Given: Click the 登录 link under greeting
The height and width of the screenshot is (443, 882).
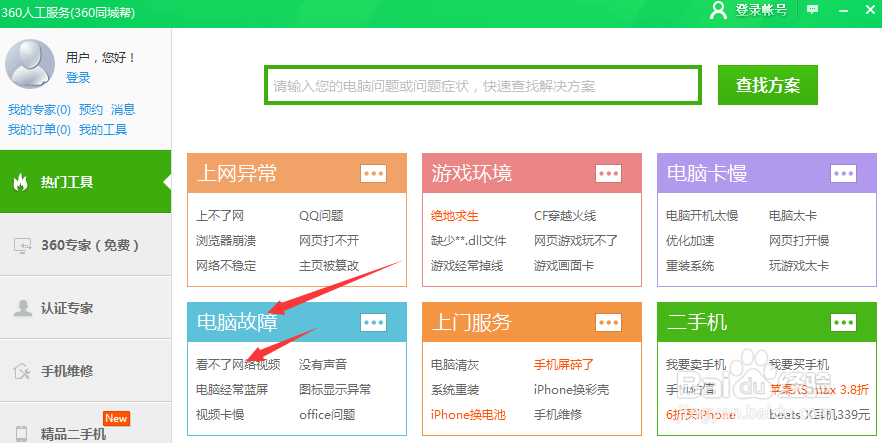Looking at the screenshot, I should (x=78, y=78).
